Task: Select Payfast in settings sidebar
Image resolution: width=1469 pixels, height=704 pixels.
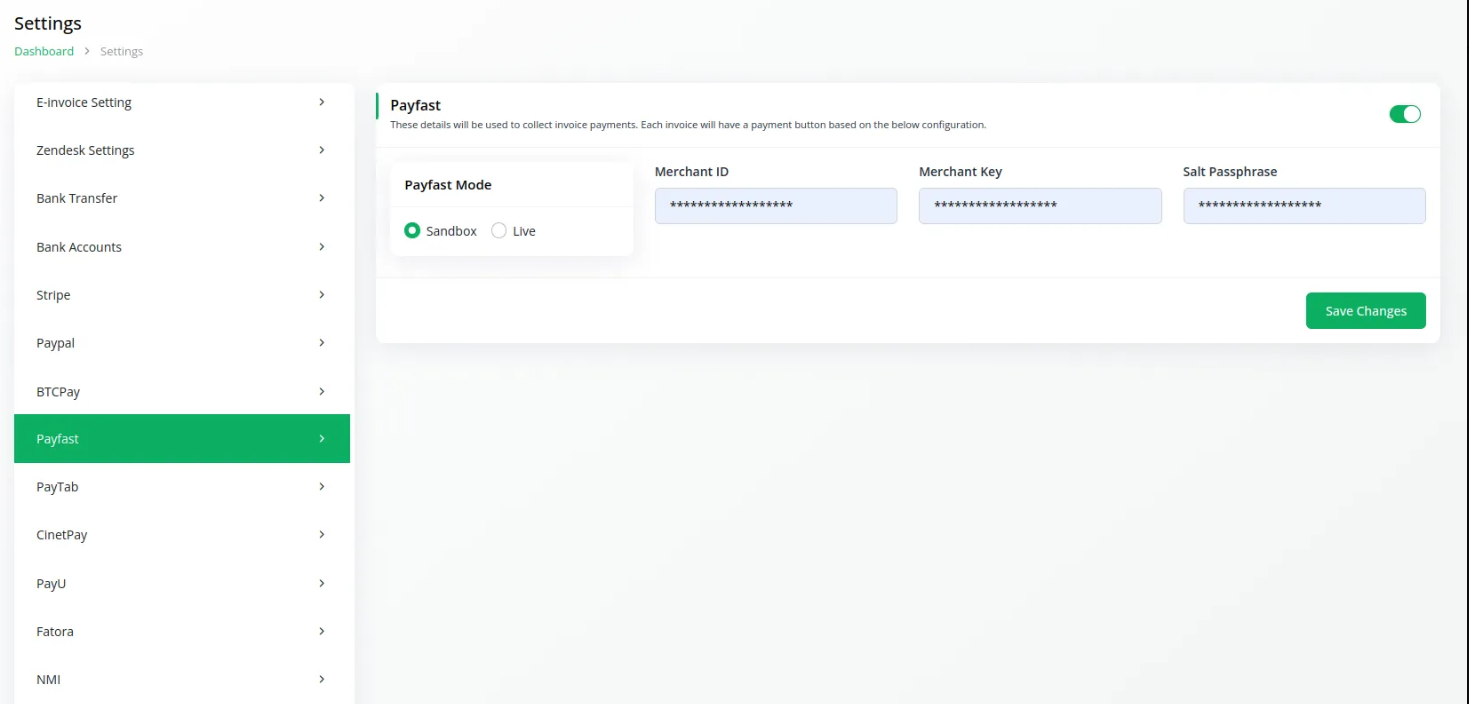Action: click(182, 439)
